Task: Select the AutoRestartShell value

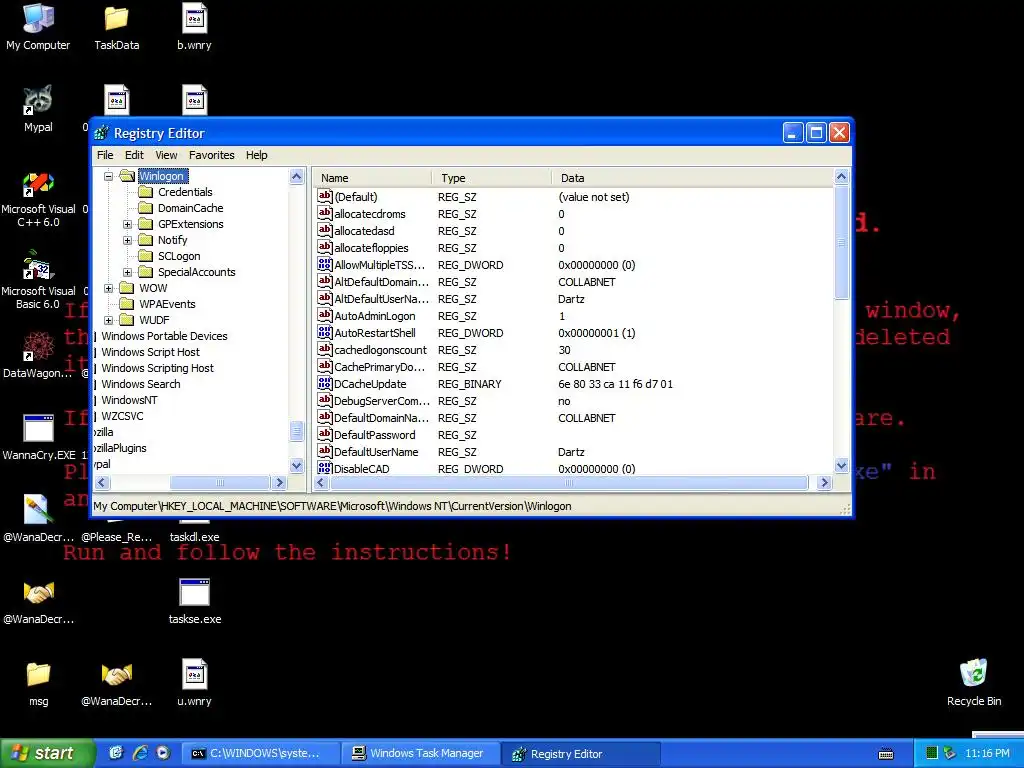Action: 375,333
